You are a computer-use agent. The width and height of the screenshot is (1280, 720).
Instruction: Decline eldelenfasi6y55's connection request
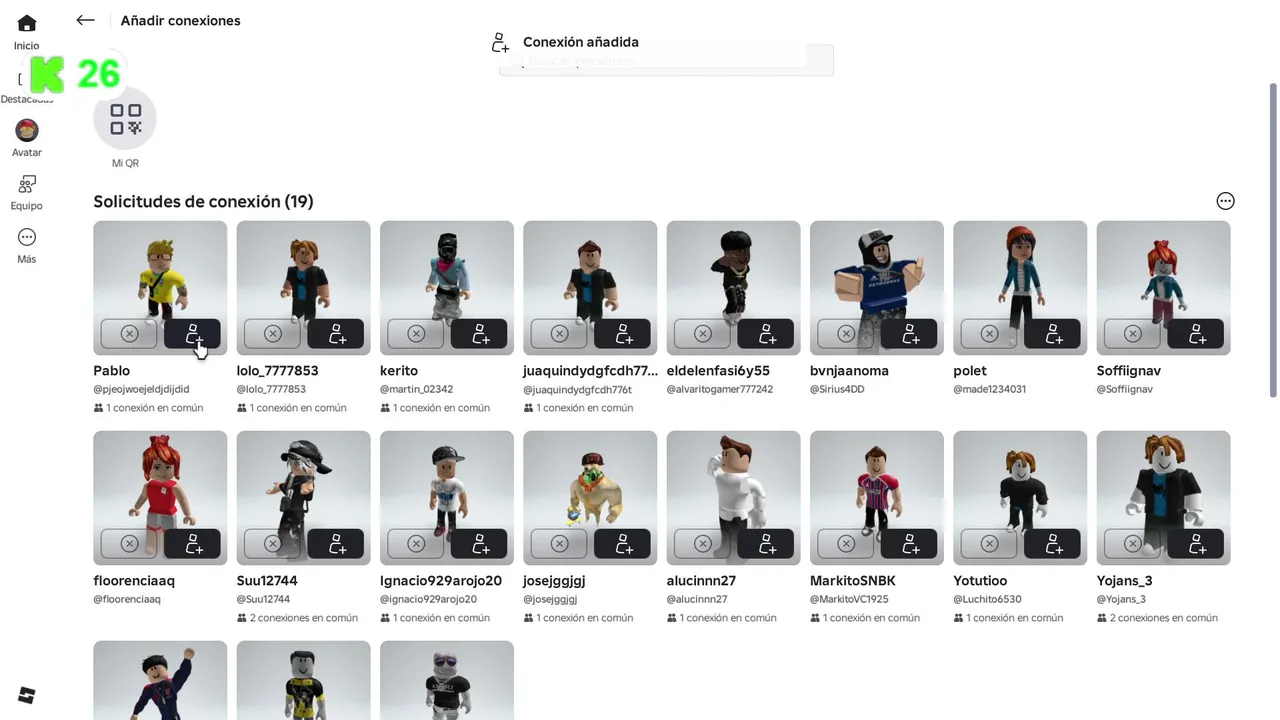point(702,333)
